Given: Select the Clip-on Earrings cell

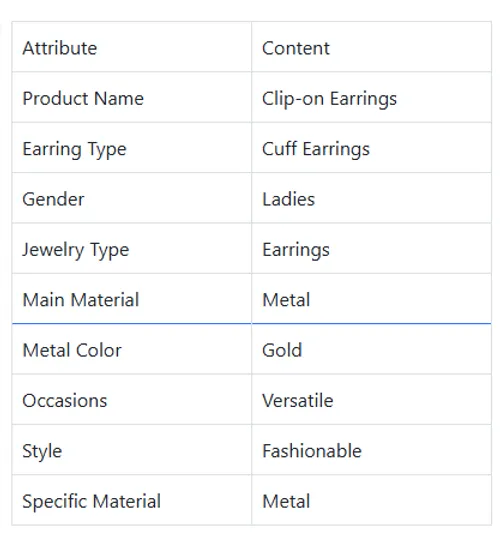Looking at the screenshot, I should [371, 97].
